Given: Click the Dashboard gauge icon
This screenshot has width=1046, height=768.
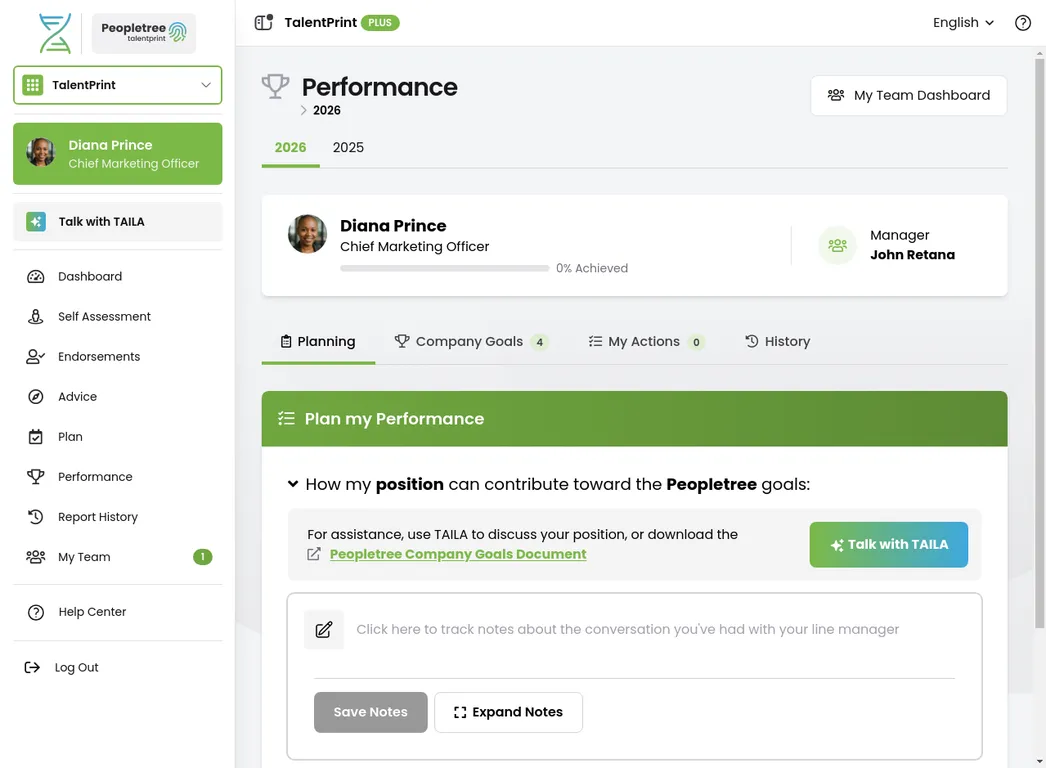Looking at the screenshot, I should pos(35,276).
